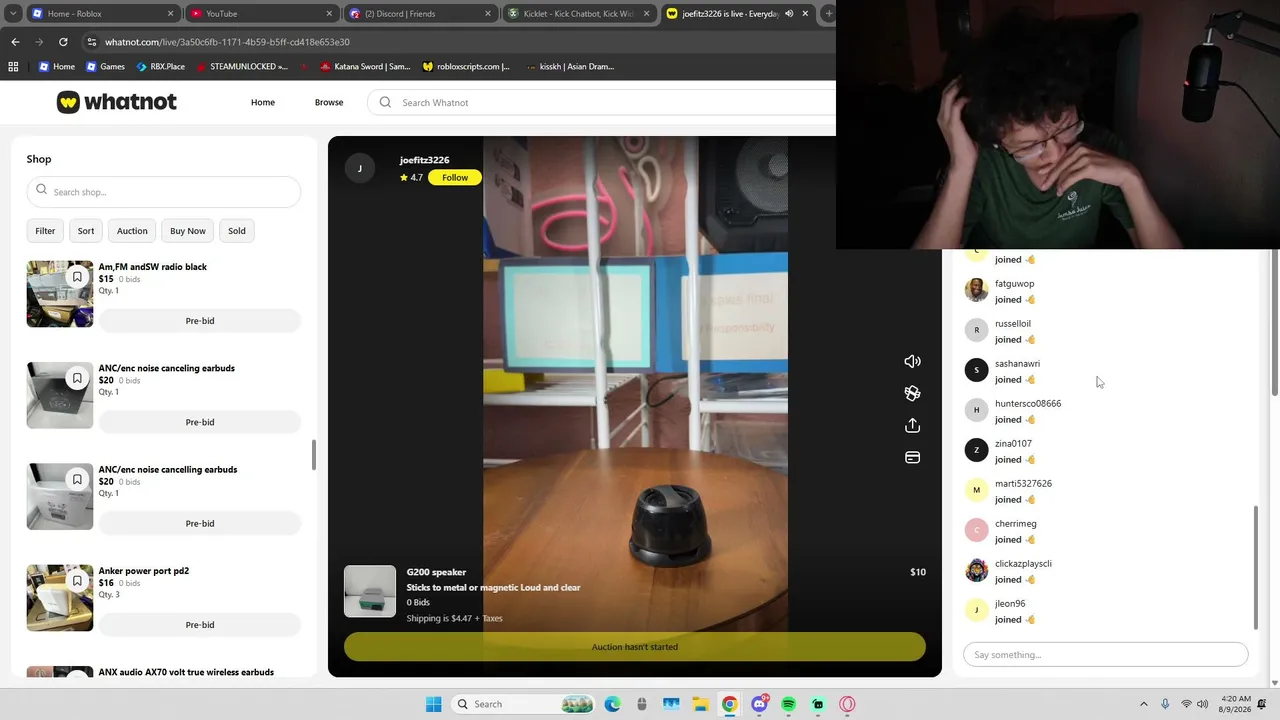The height and width of the screenshot is (720, 1280).
Task: Switch to the Discord Friends tab
Action: tap(419, 14)
